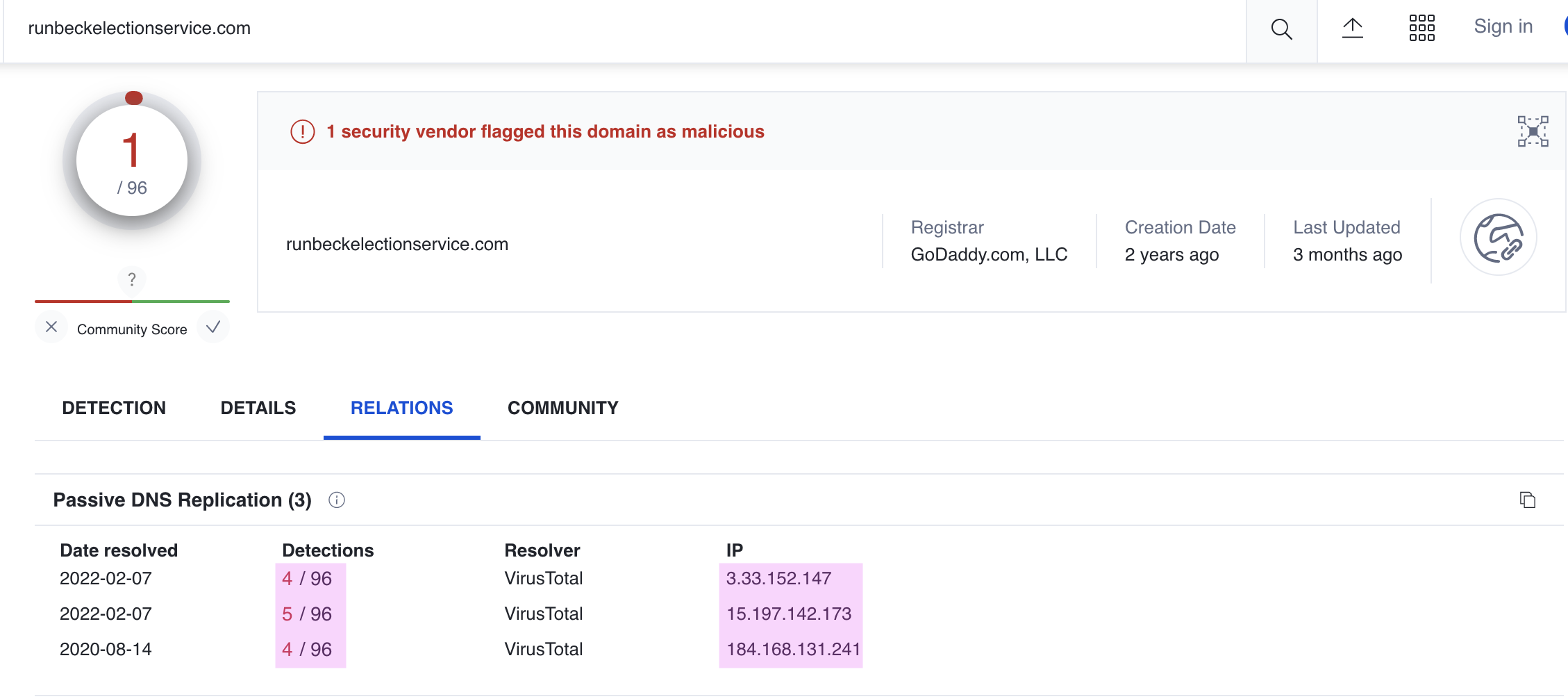This screenshot has height=699, width=1568.
Task: Click the Sign in link
Action: coord(1503,26)
